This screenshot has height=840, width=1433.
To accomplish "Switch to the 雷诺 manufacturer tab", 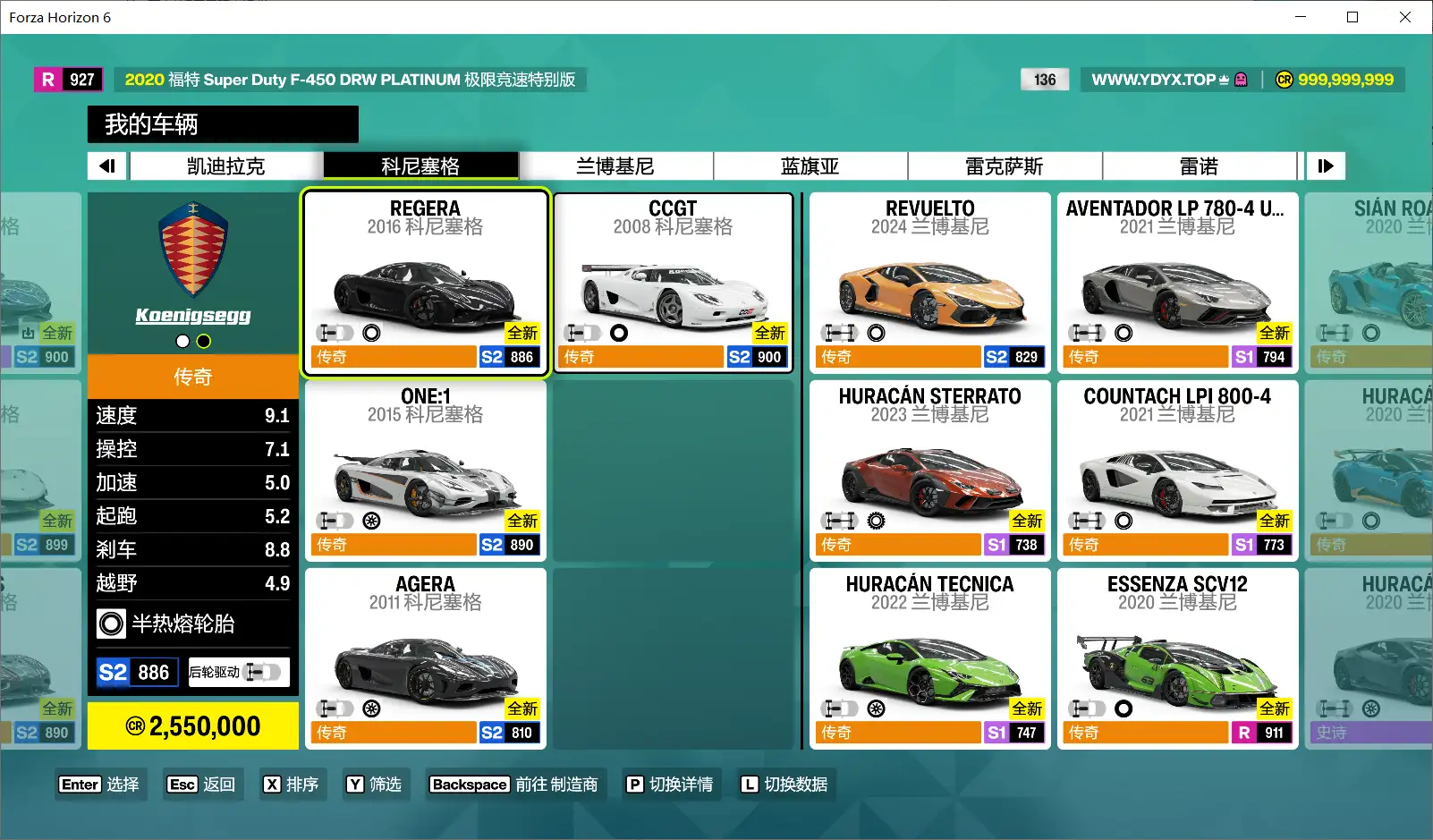I will [1200, 166].
